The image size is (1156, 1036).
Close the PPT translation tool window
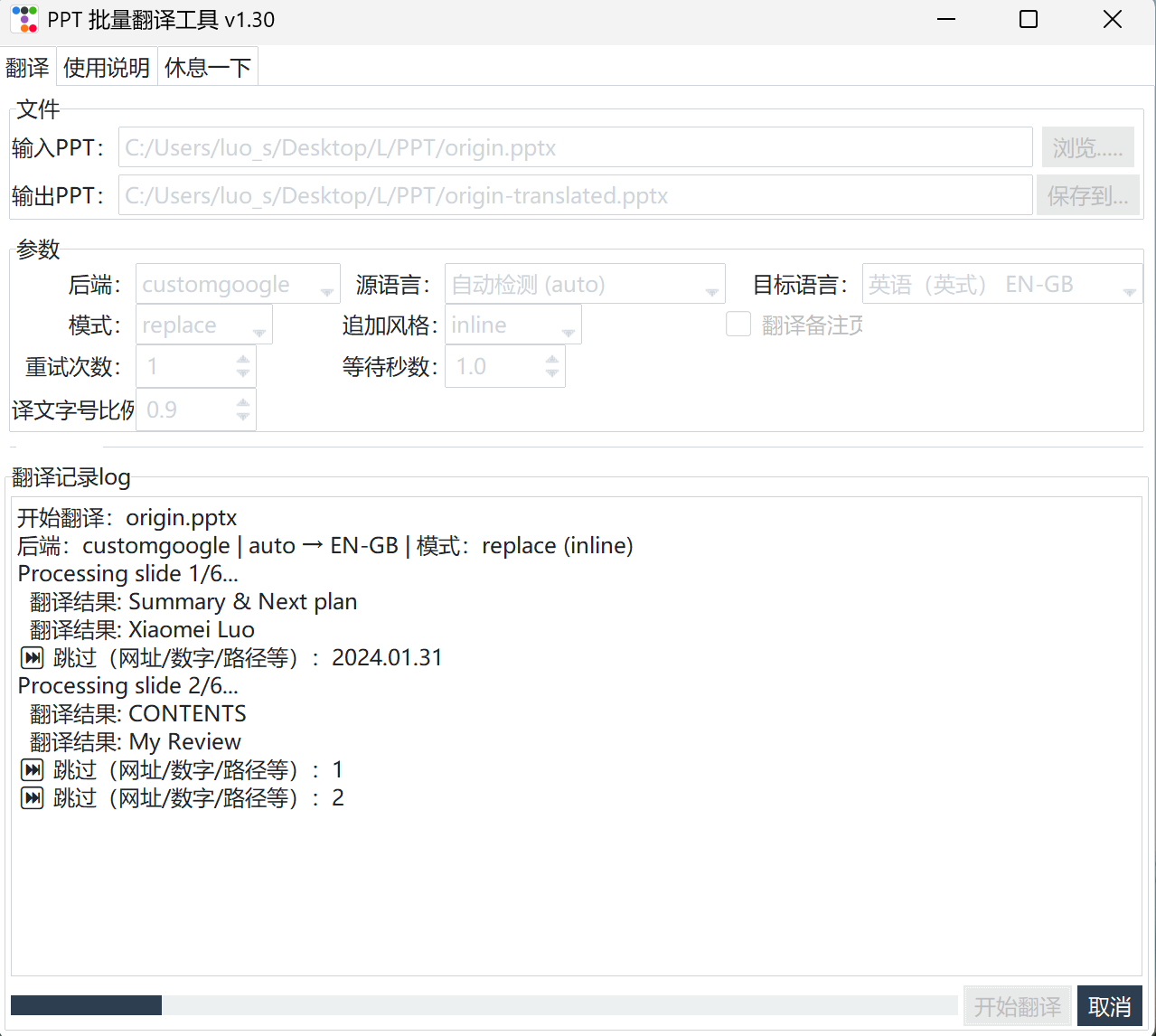point(1112,20)
